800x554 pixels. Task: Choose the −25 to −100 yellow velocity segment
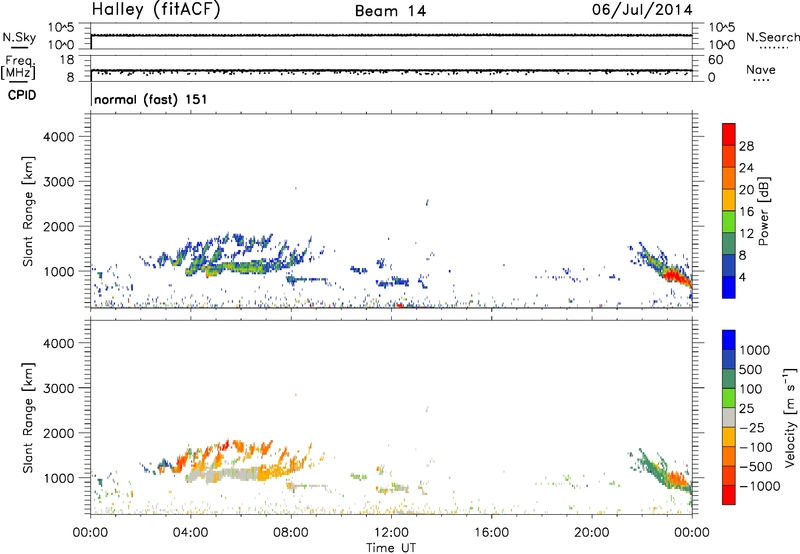click(729, 437)
